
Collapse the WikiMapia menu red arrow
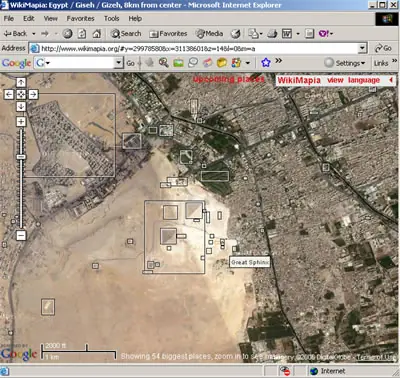coord(391,80)
